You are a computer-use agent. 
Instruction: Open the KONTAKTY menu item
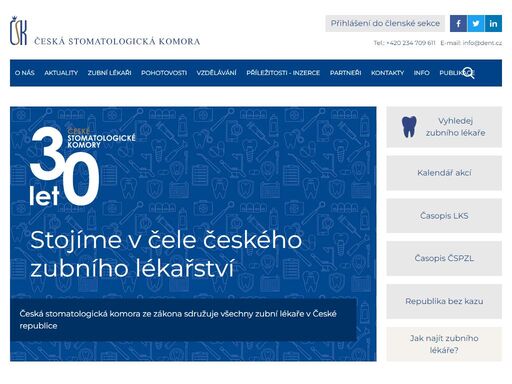(x=387, y=73)
